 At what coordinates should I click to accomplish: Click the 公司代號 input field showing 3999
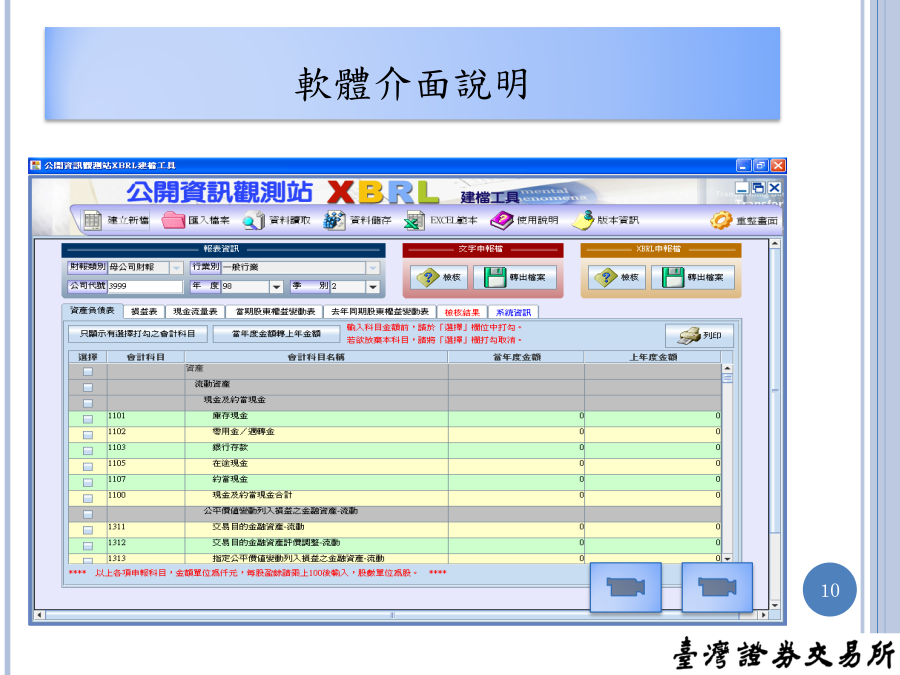145,286
